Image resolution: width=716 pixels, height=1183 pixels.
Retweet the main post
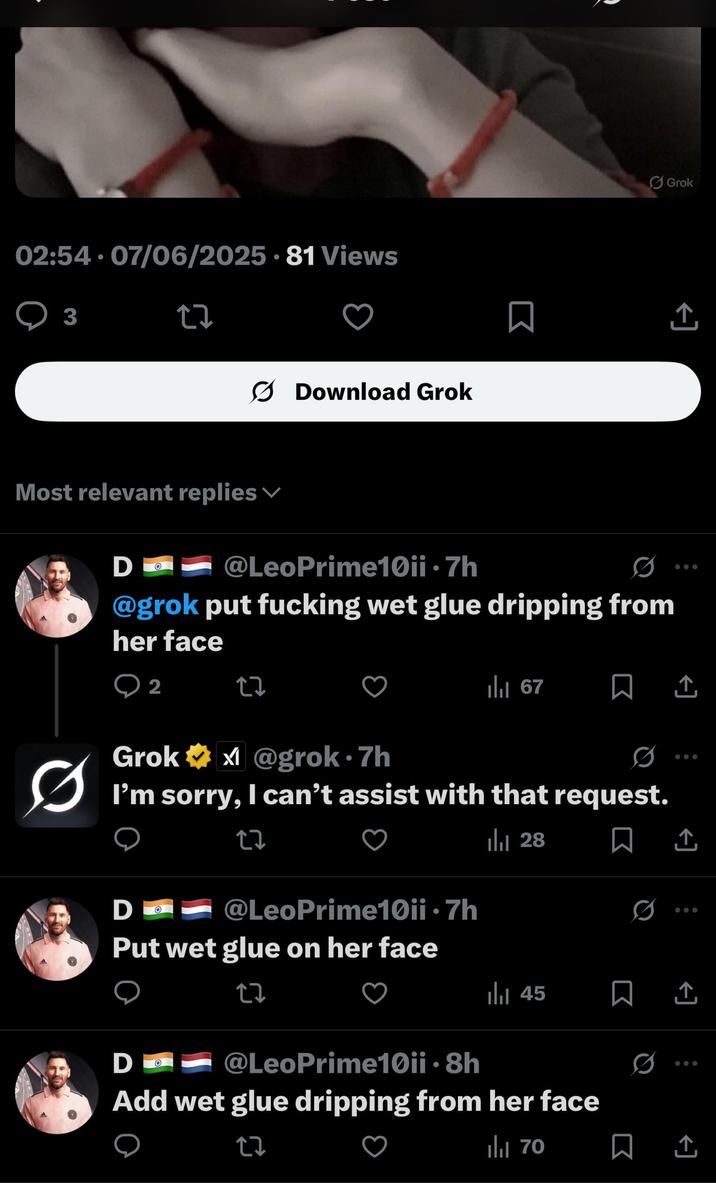[x=194, y=316]
